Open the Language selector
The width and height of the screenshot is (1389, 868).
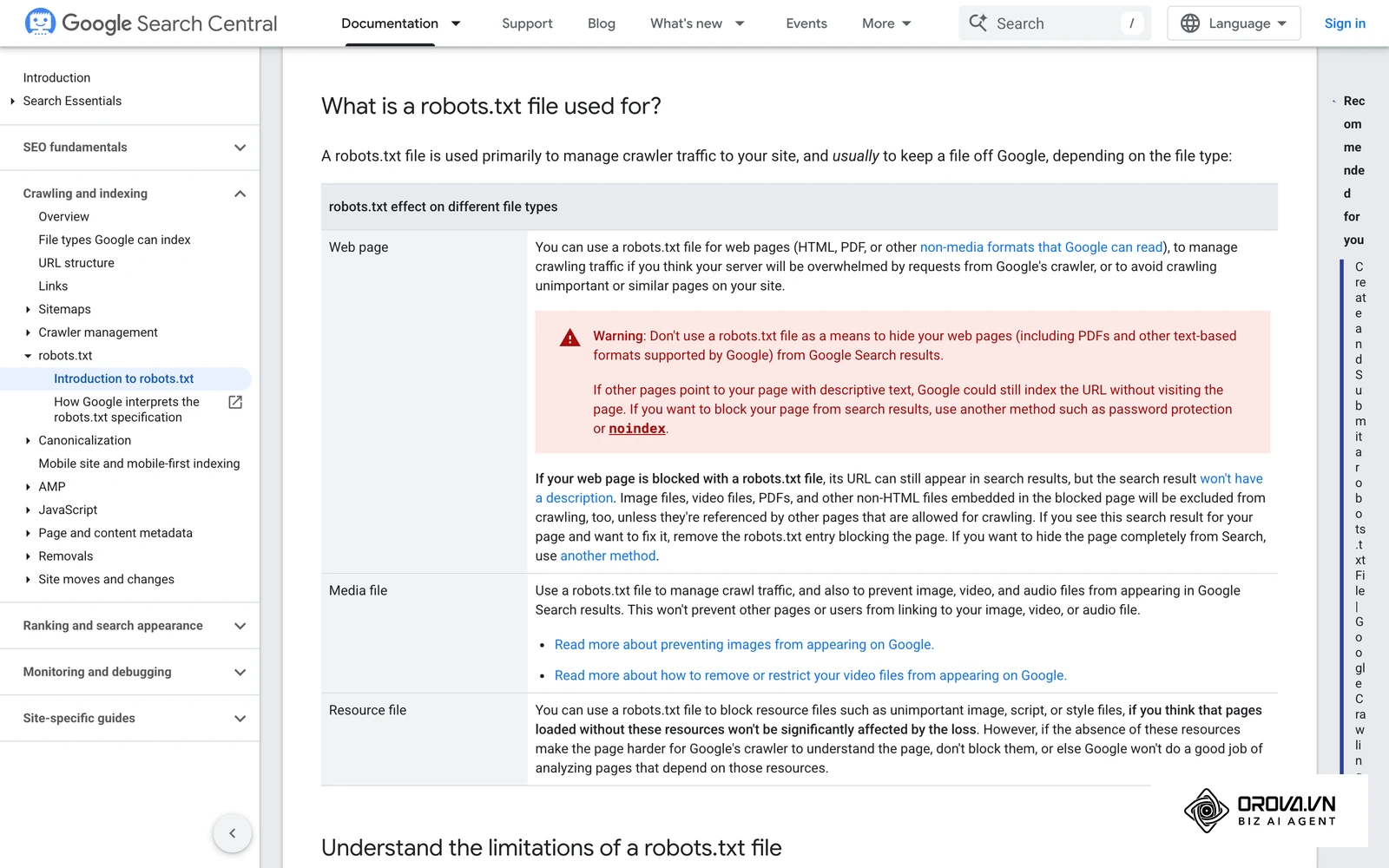(x=1234, y=23)
